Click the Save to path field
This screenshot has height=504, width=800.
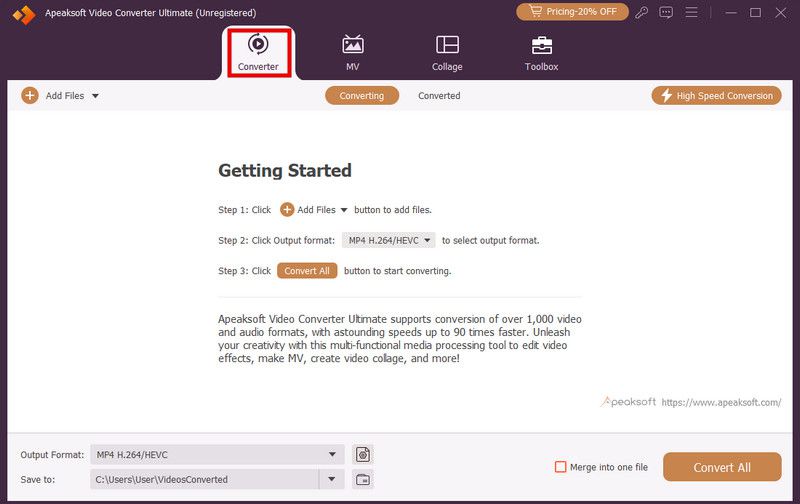click(205, 479)
